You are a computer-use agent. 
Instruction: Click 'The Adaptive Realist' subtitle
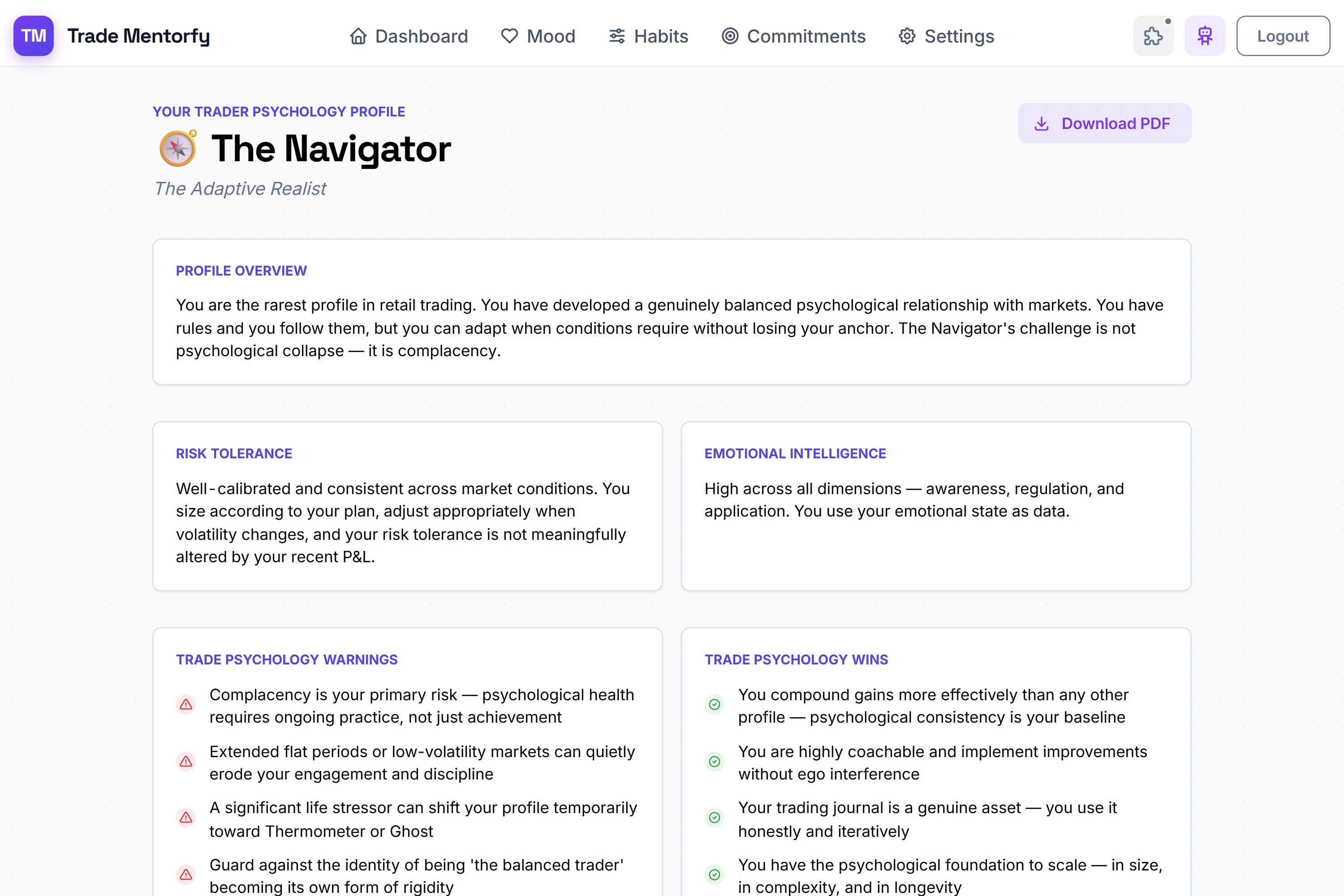tap(241, 189)
